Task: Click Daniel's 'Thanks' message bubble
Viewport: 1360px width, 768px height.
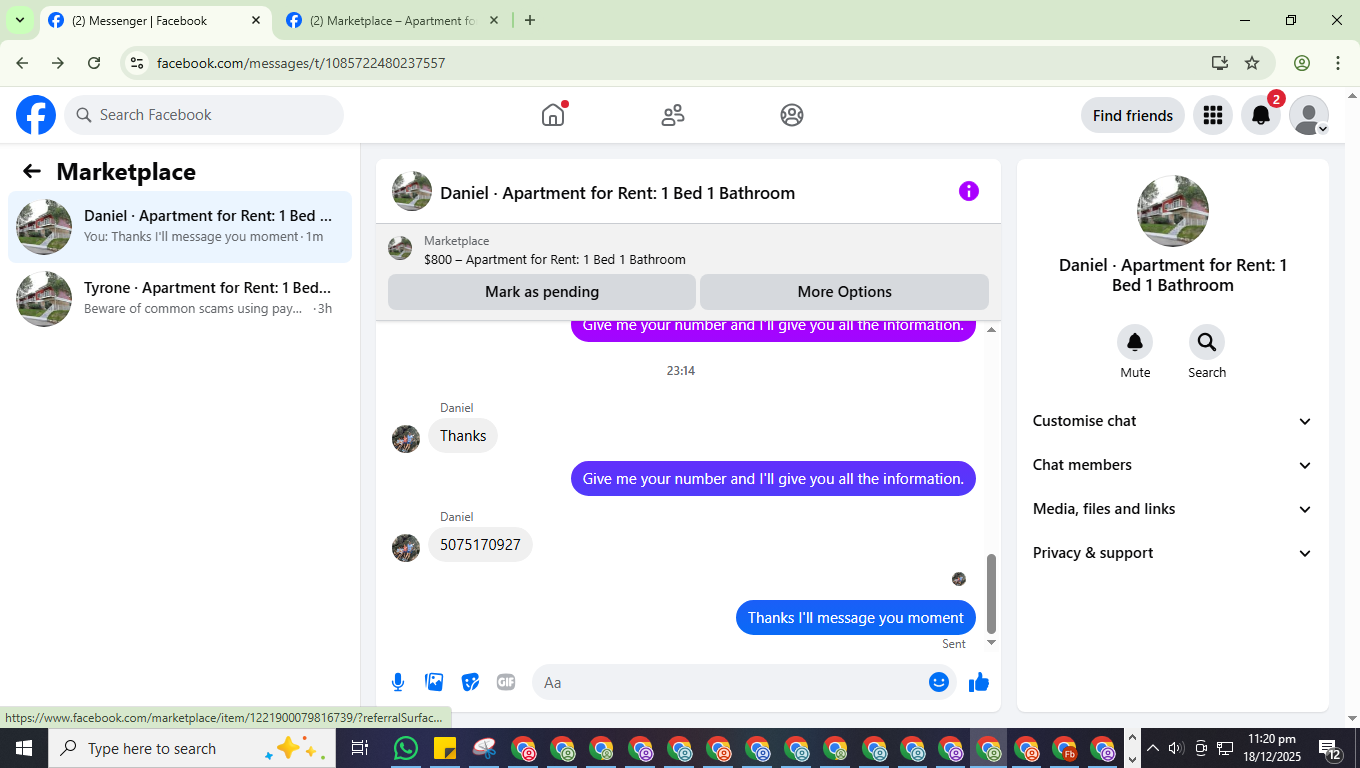Action: coord(463,436)
